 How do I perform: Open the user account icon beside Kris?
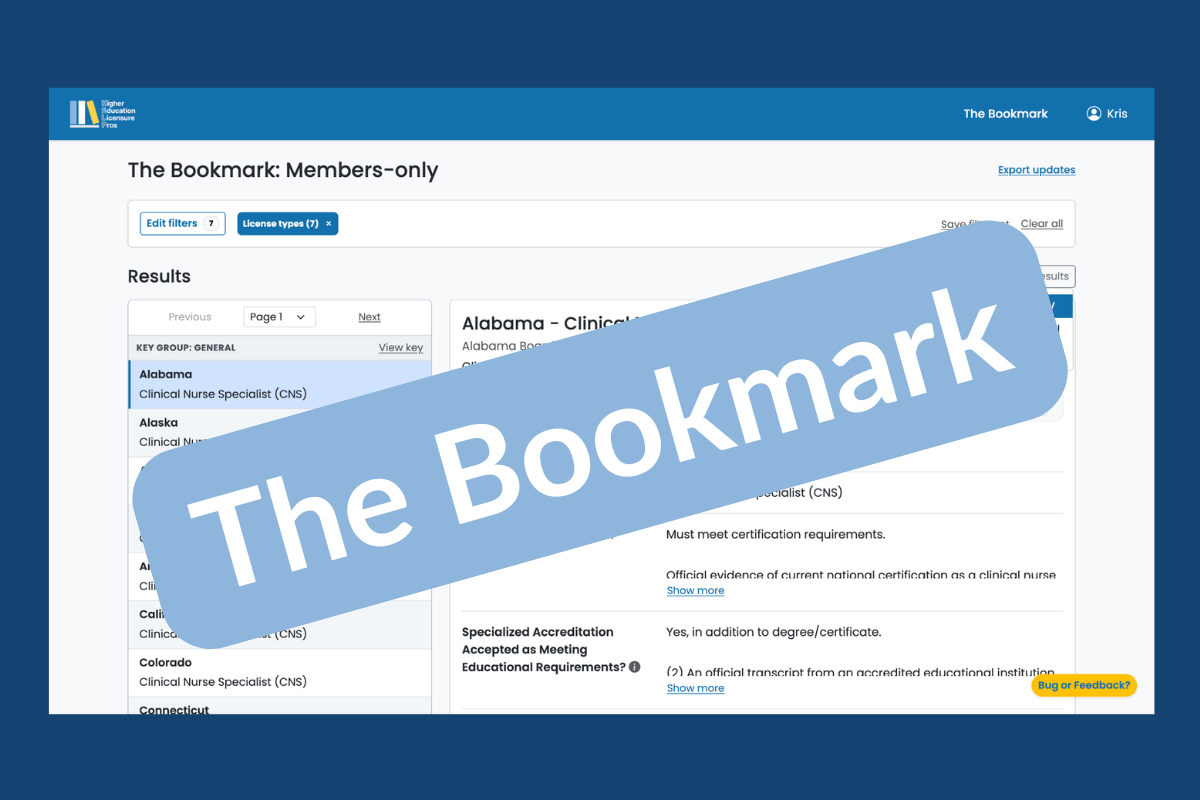click(x=1094, y=113)
